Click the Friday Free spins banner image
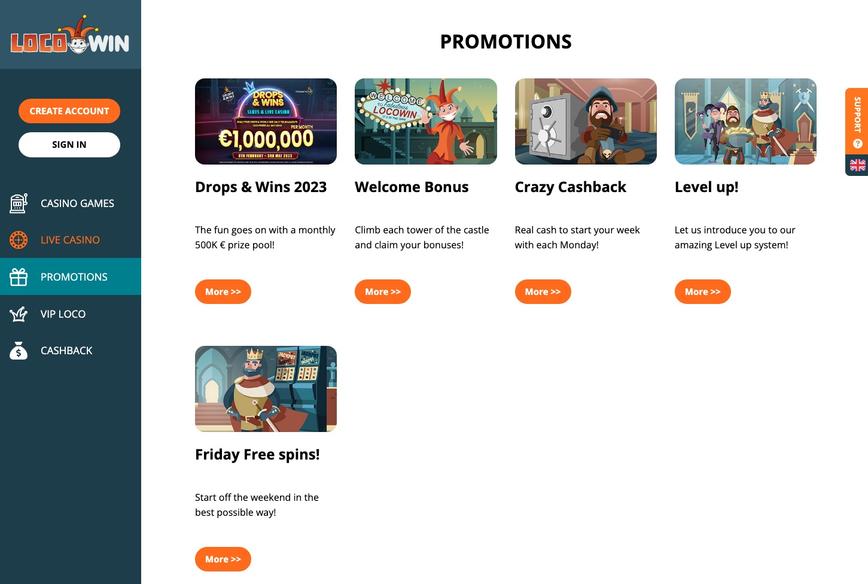The image size is (868, 584). pyautogui.click(x=265, y=388)
